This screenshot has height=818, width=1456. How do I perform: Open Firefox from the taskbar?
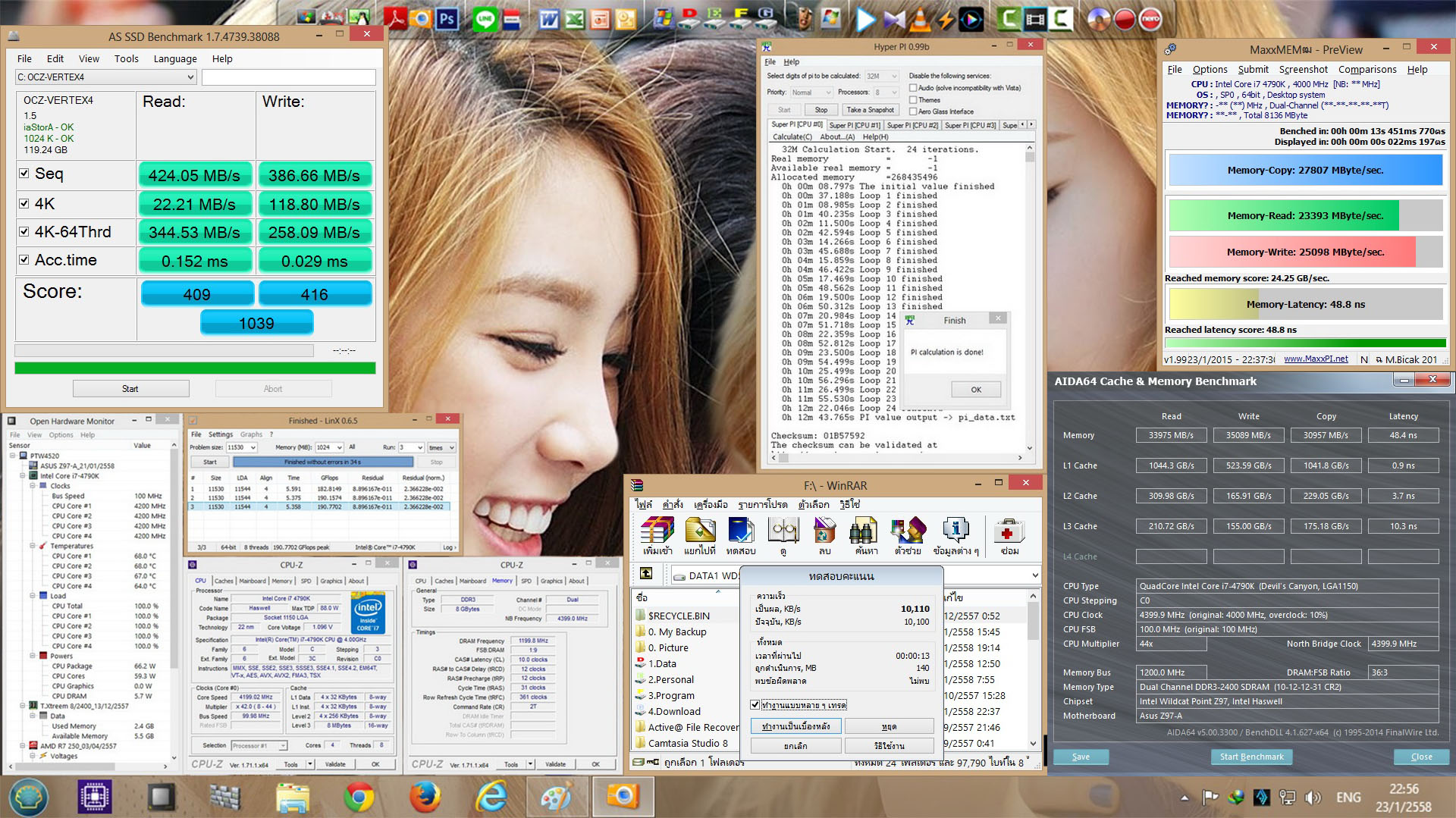[425, 797]
